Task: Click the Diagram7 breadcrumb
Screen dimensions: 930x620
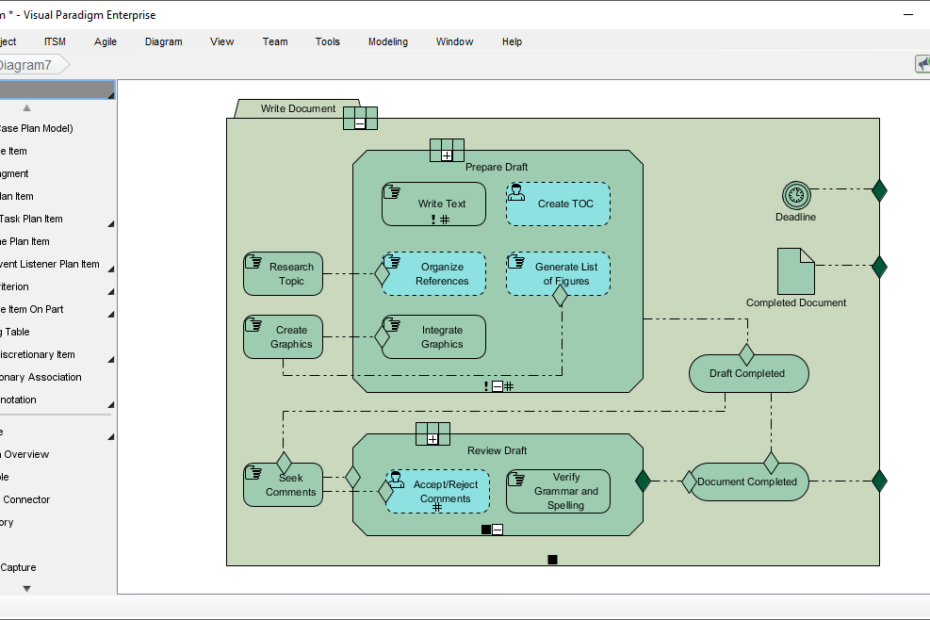Action: coord(26,65)
